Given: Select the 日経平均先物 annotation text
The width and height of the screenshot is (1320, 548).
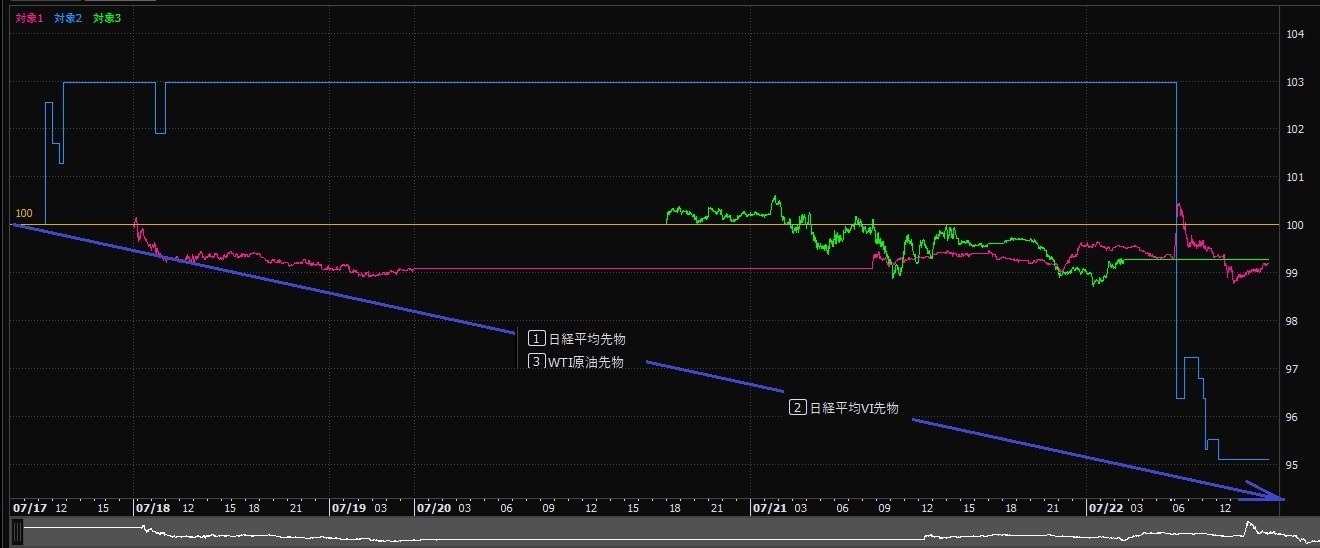Looking at the screenshot, I should click(x=587, y=339).
